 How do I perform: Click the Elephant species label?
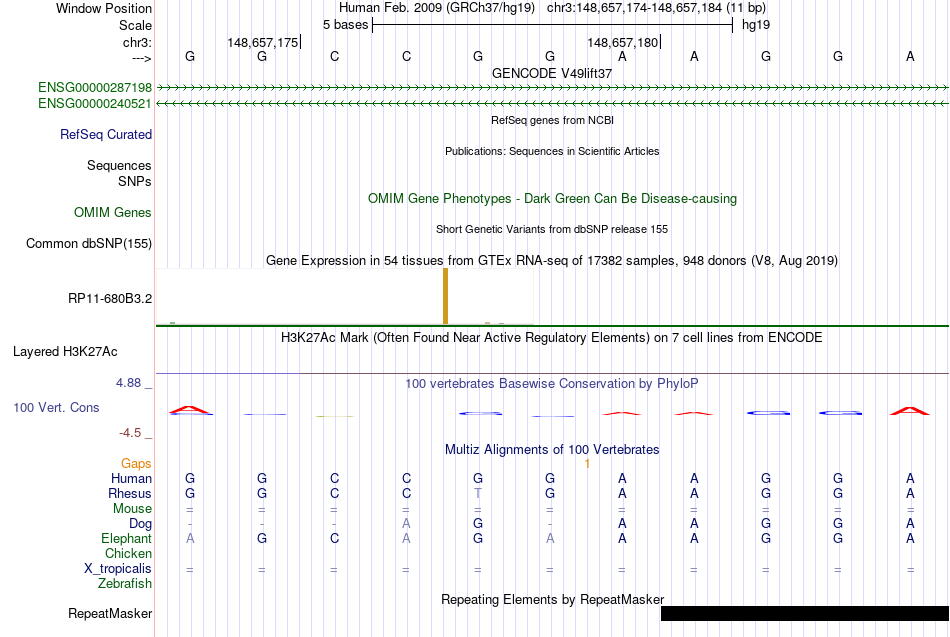click(127, 539)
